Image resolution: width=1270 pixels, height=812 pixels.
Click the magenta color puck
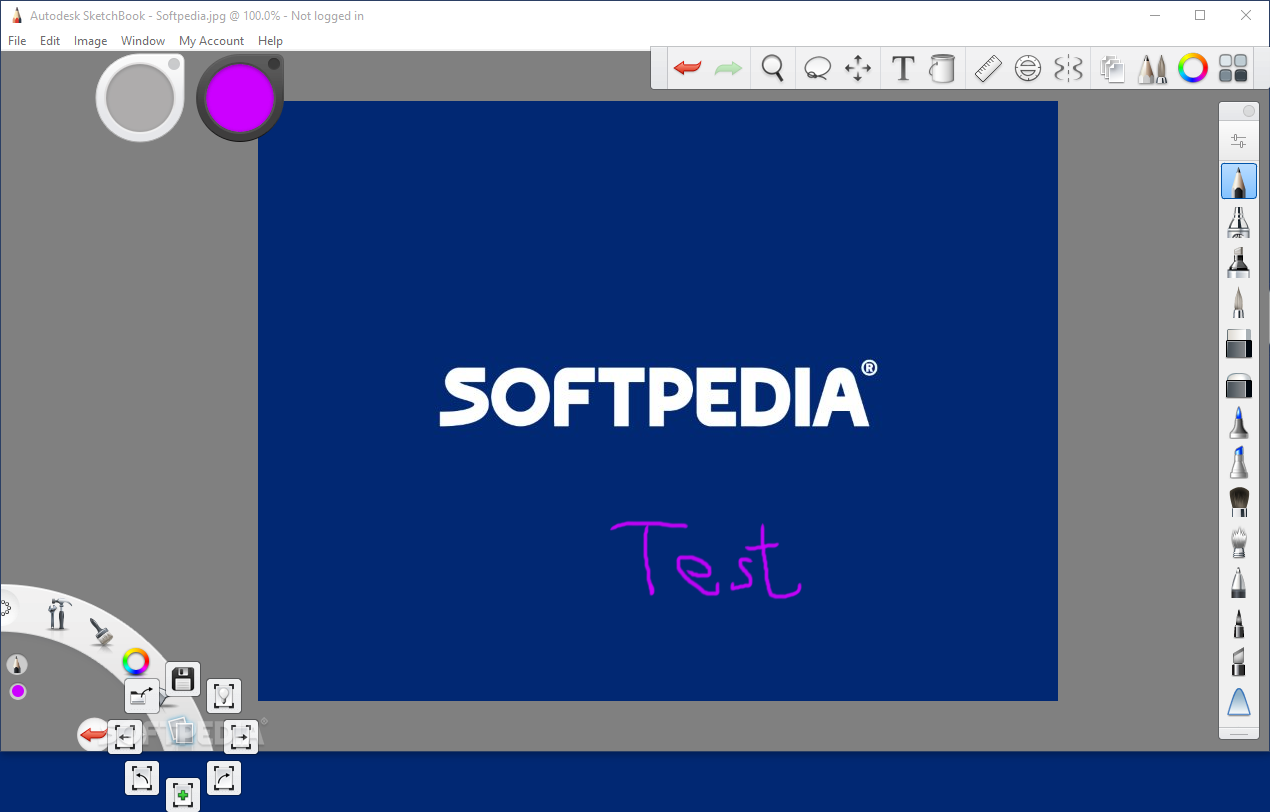coord(240,97)
